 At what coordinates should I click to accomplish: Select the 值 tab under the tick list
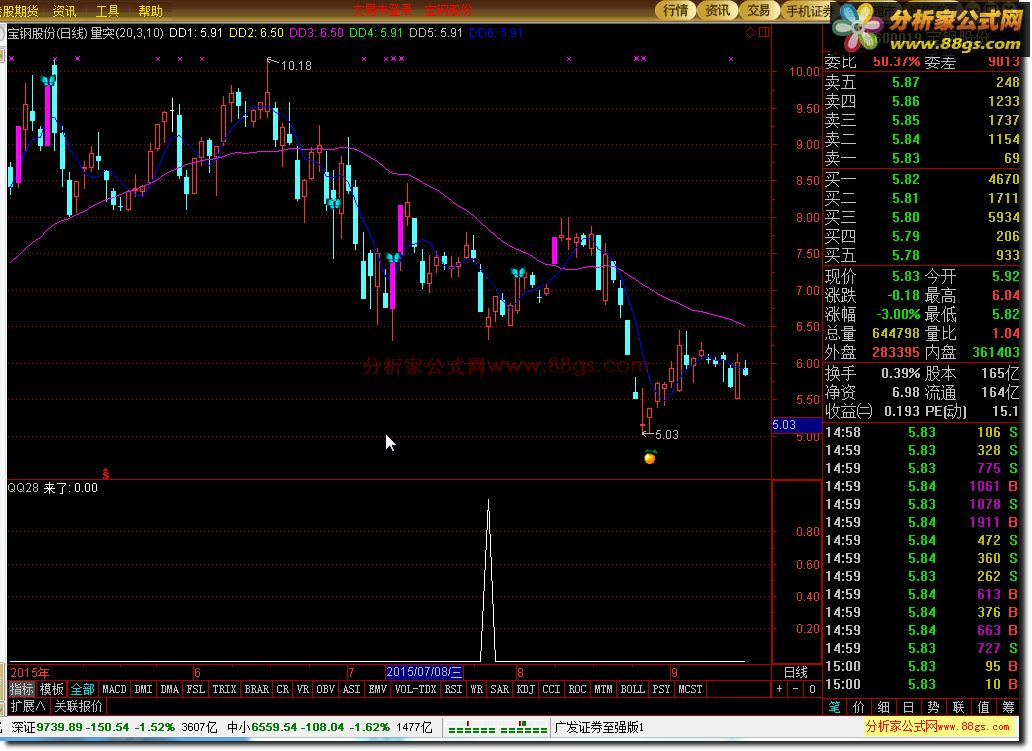[x=983, y=707]
